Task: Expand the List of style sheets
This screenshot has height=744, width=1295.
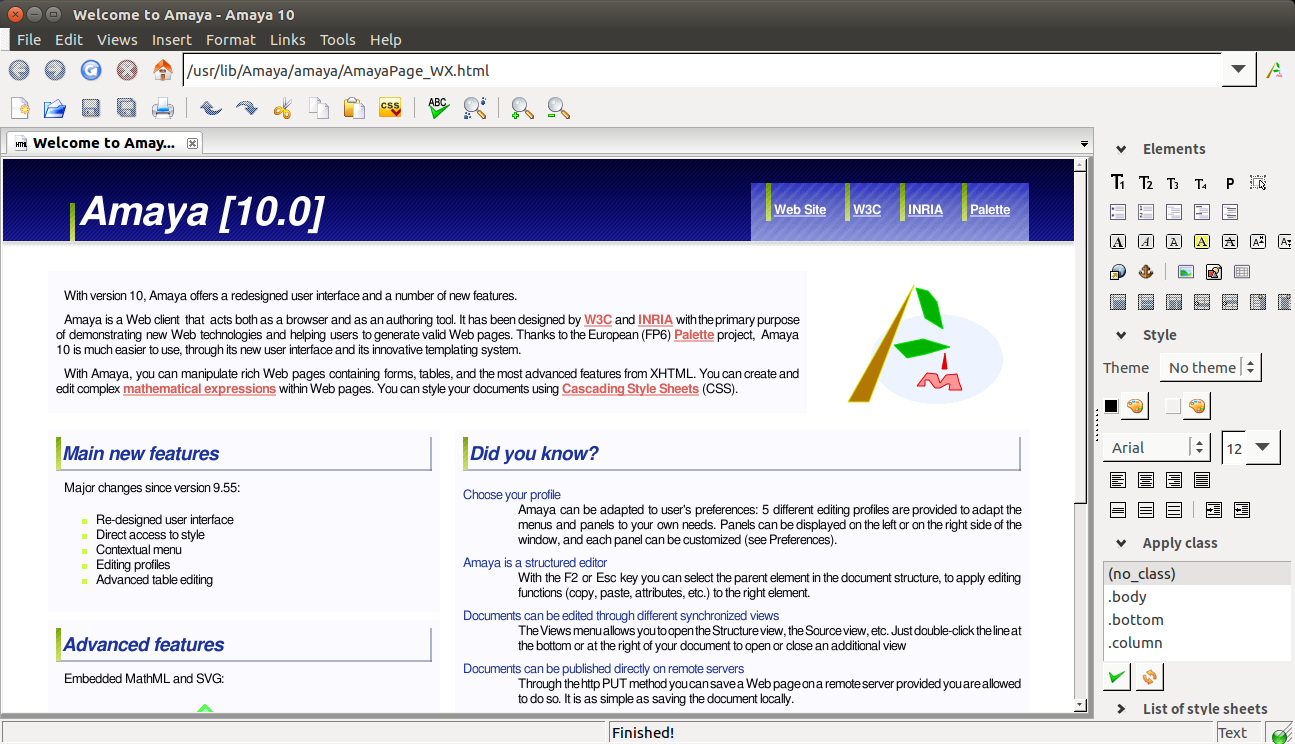Action: [1121, 709]
